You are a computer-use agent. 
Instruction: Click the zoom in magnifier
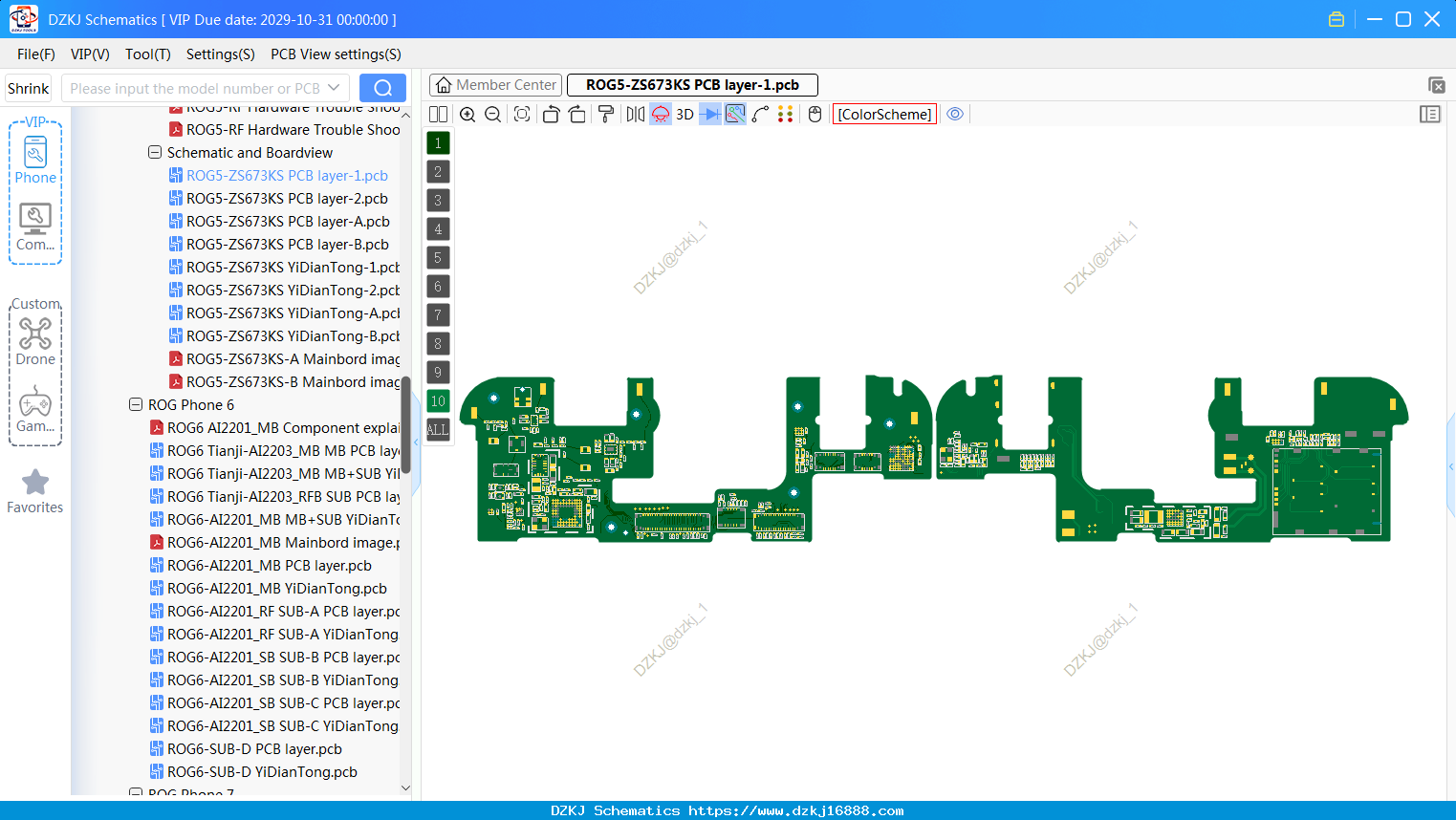(467, 115)
